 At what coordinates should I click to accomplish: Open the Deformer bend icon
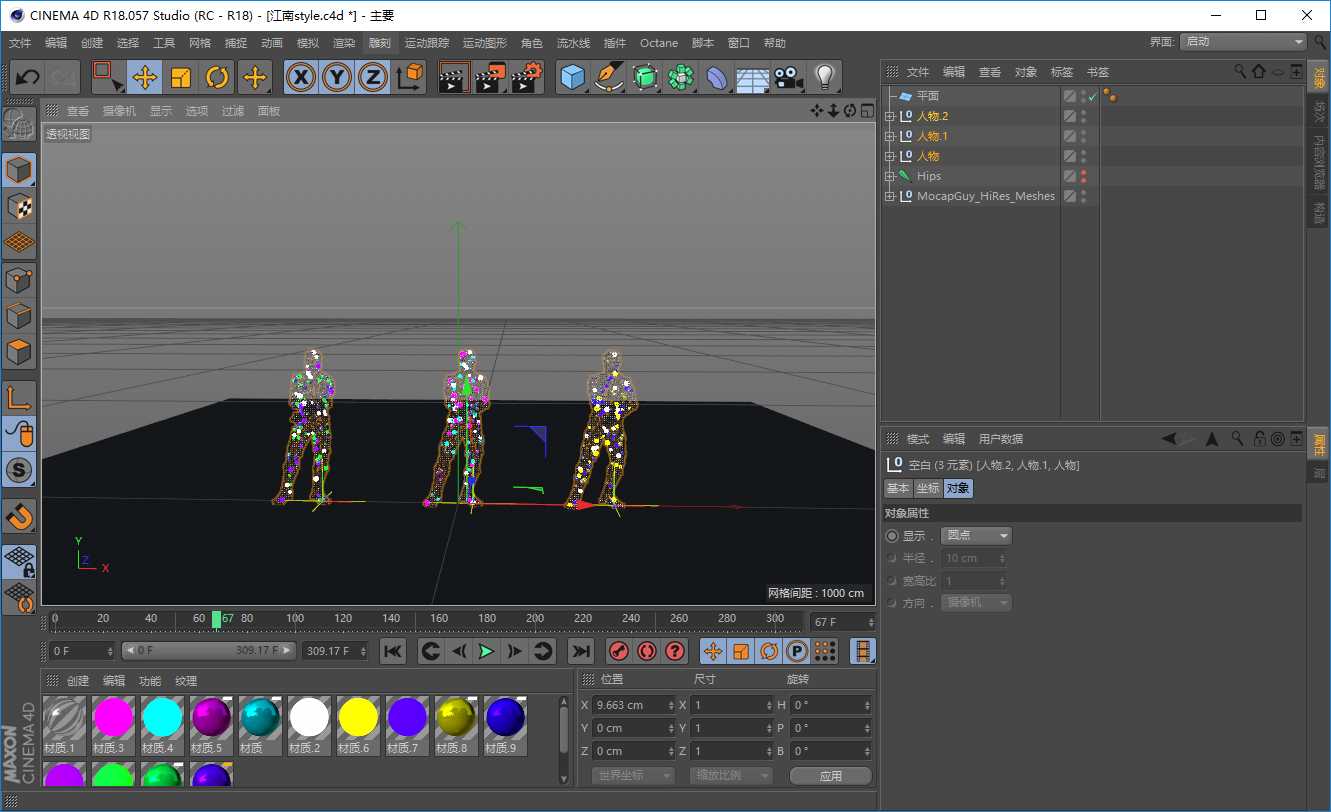coord(717,77)
